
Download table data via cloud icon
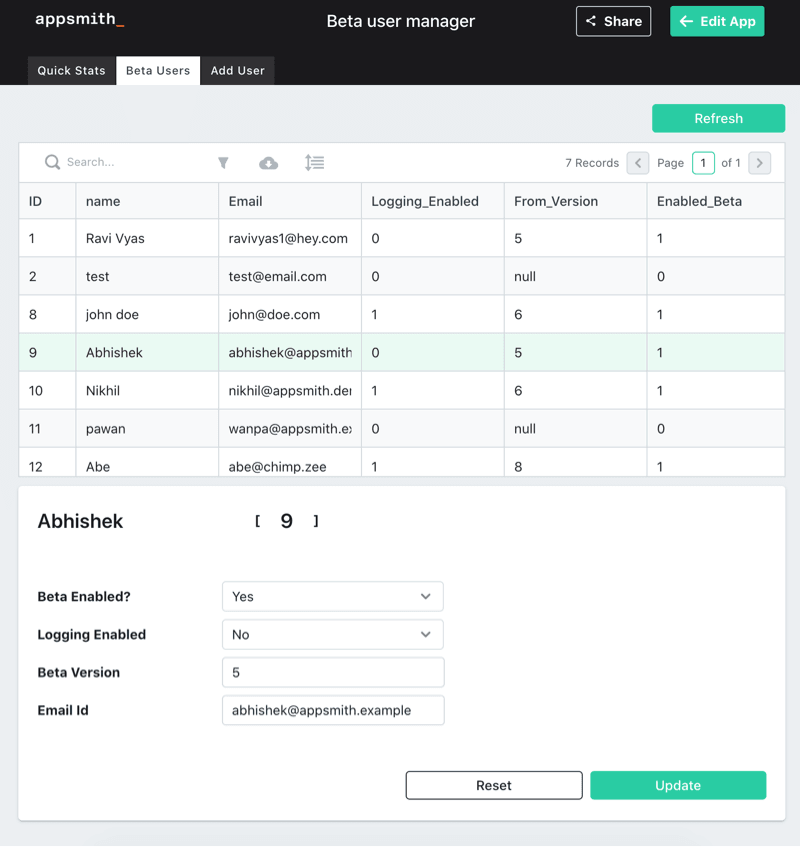point(268,163)
